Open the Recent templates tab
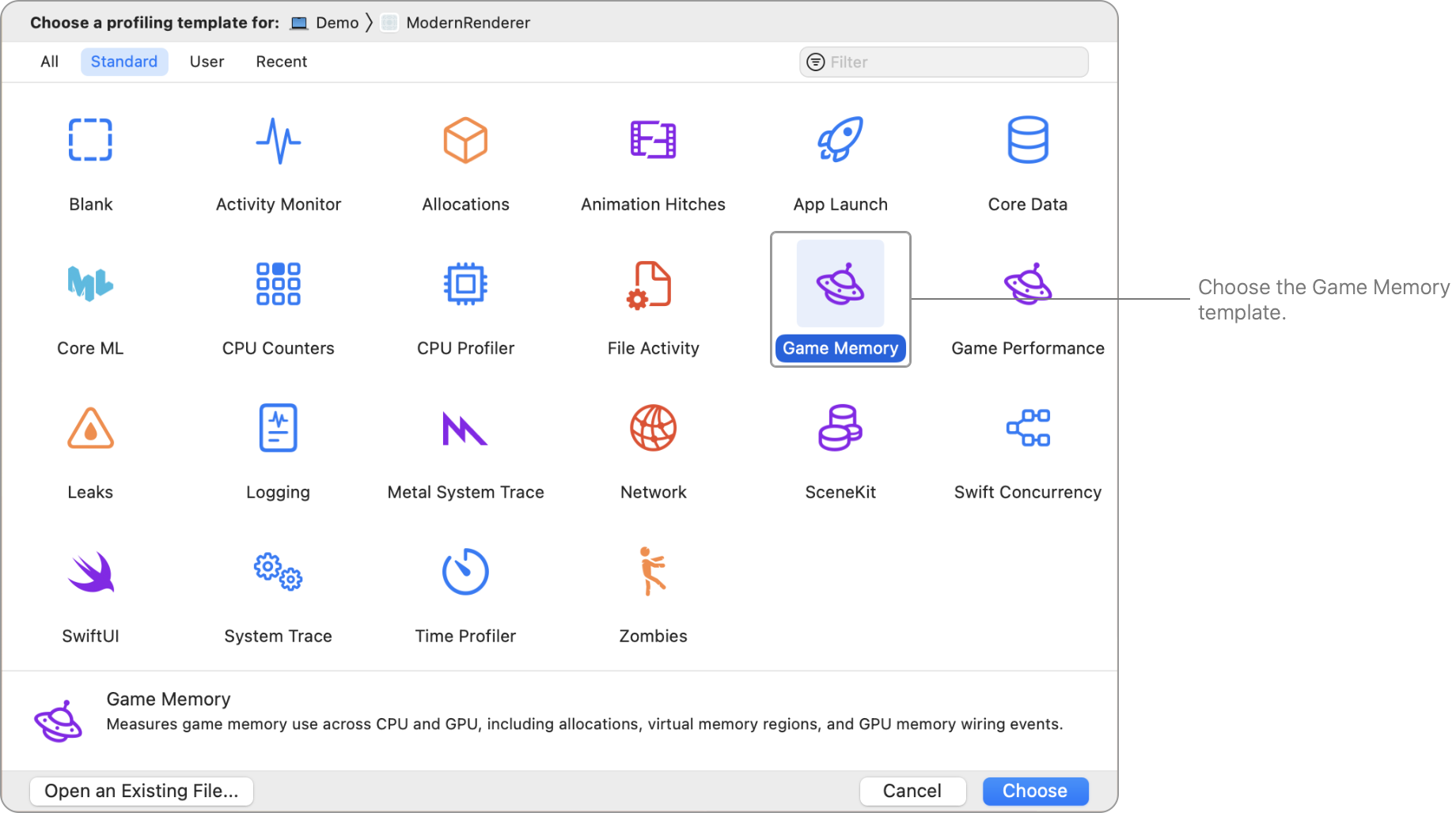The width and height of the screenshot is (1456, 813). (281, 62)
